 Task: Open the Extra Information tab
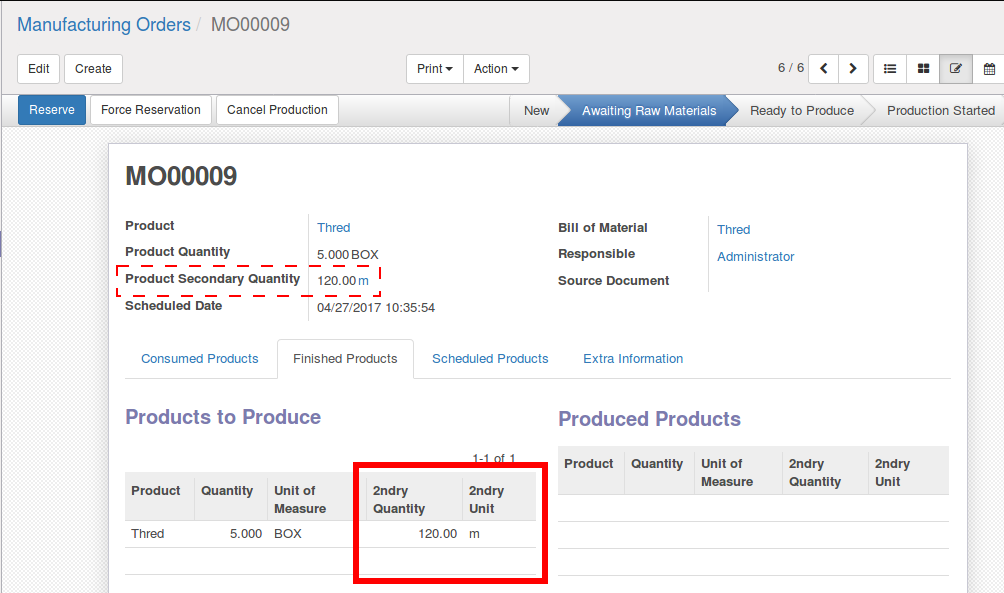pos(633,359)
